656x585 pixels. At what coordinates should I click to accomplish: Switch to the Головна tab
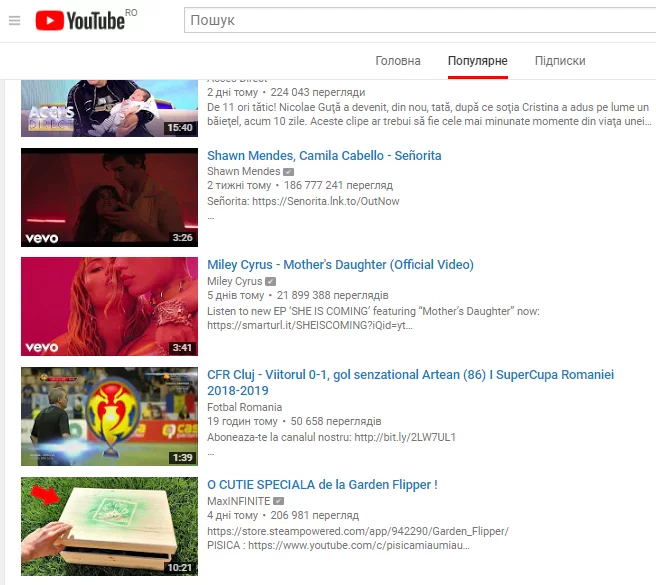(398, 61)
